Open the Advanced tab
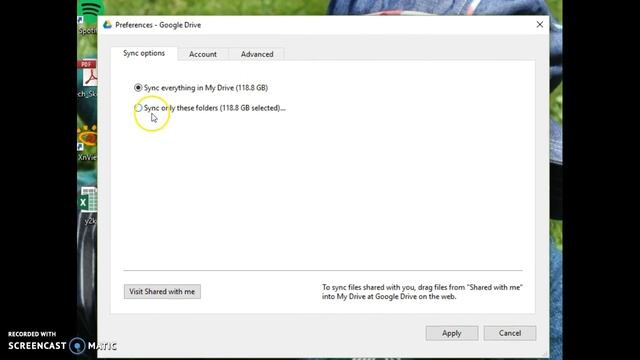This screenshot has height=360, width=640. [257, 54]
